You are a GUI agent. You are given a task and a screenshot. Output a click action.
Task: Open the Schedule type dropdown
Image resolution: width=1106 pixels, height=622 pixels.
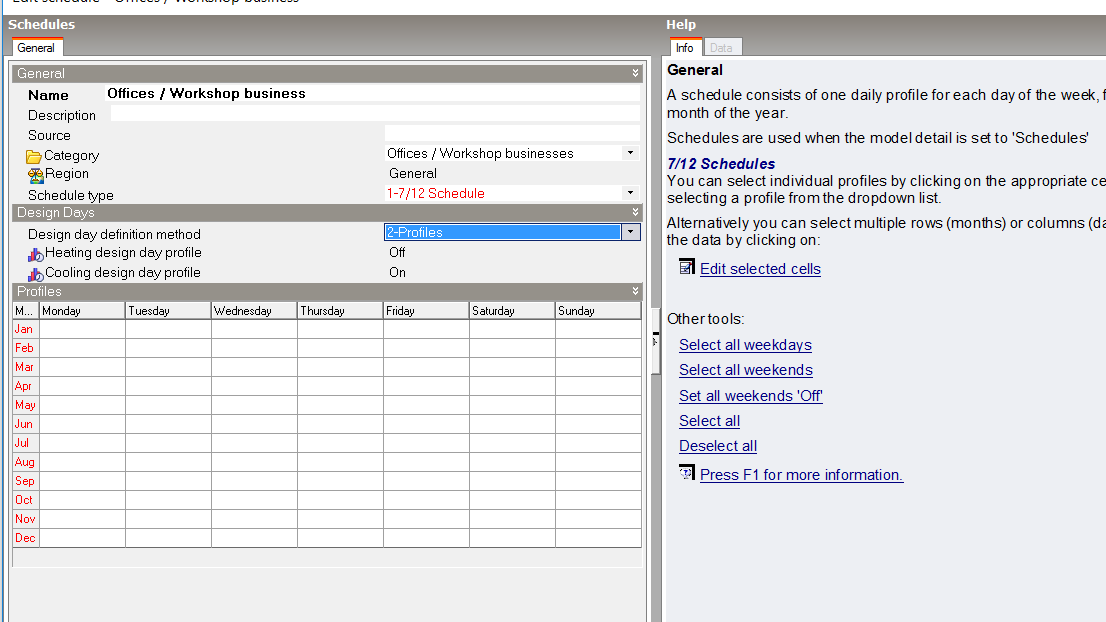click(x=631, y=193)
